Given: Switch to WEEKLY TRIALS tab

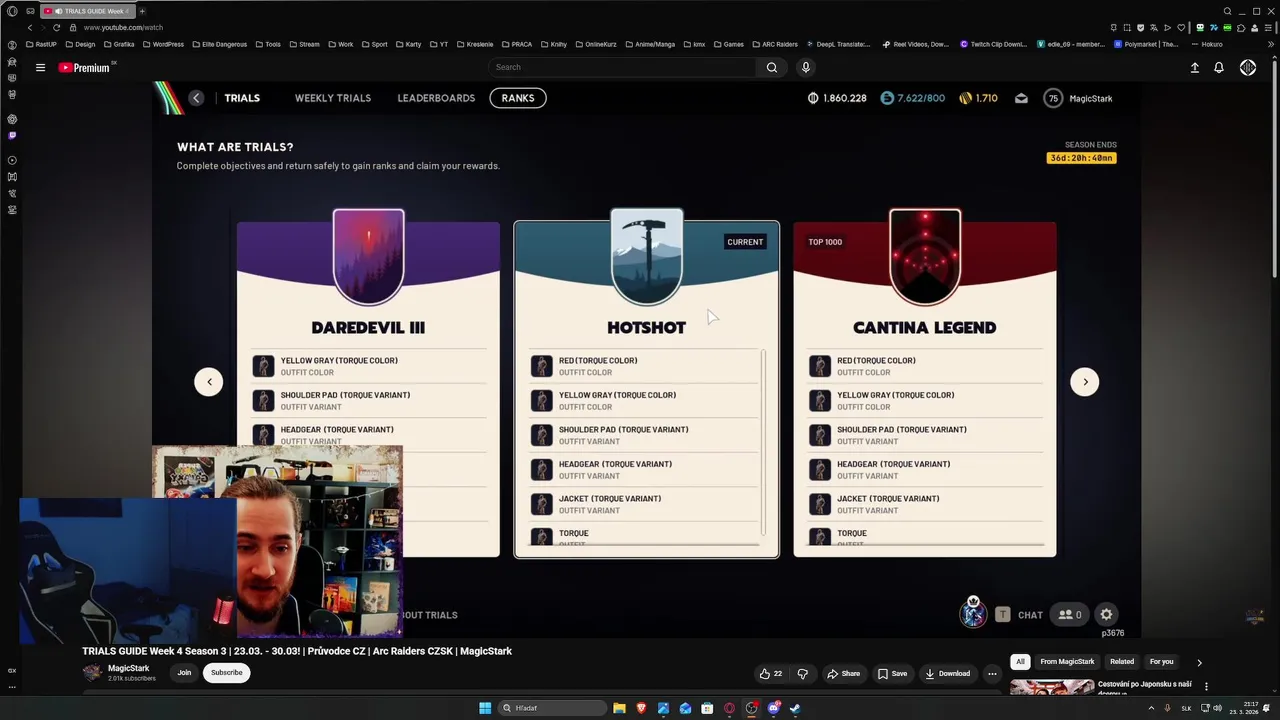Looking at the screenshot, I should (x=332, y=98).
